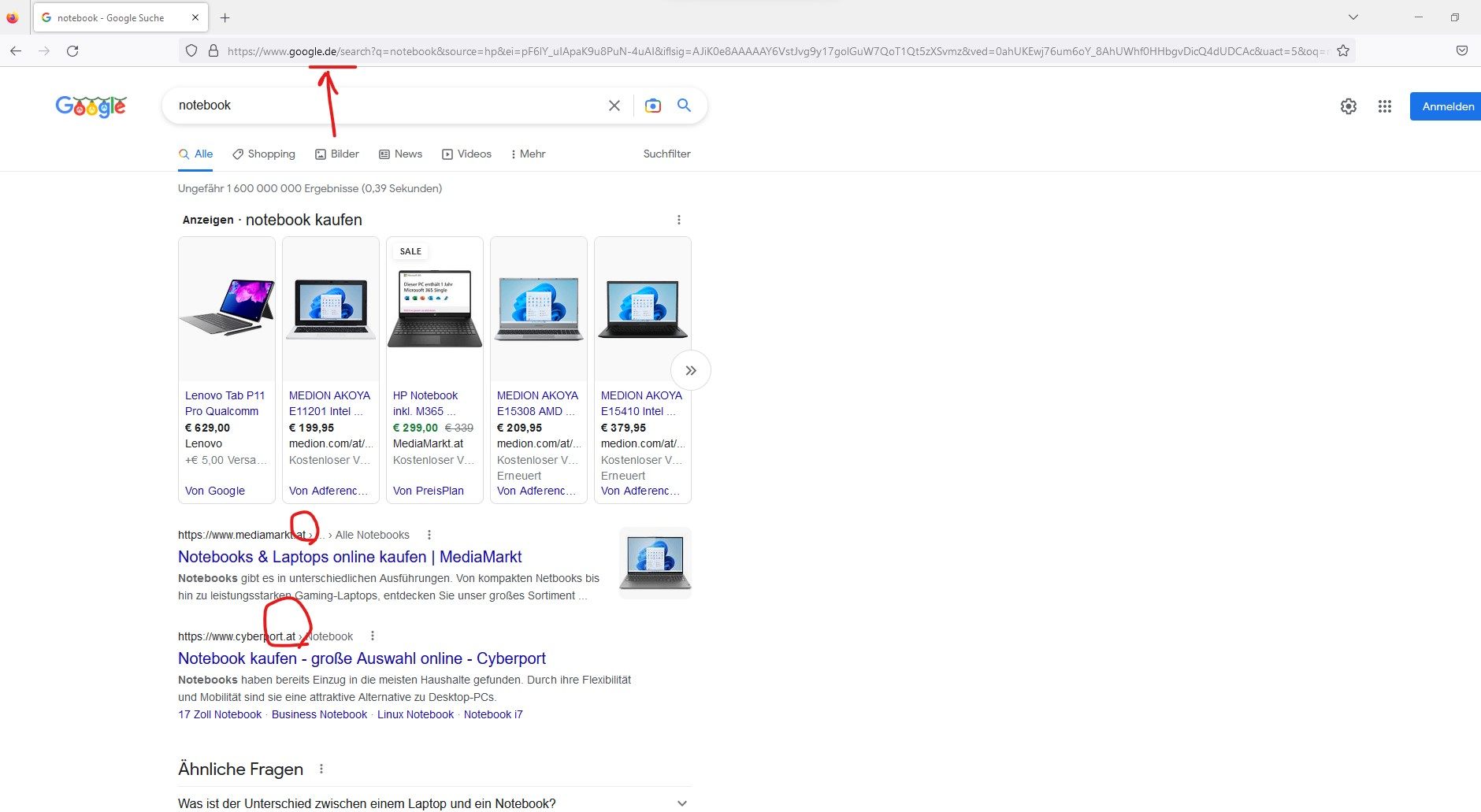Open MediaMarkt result three-dot menu
The height and width of the screenshot is (812, 1481).
click(429, 535)
